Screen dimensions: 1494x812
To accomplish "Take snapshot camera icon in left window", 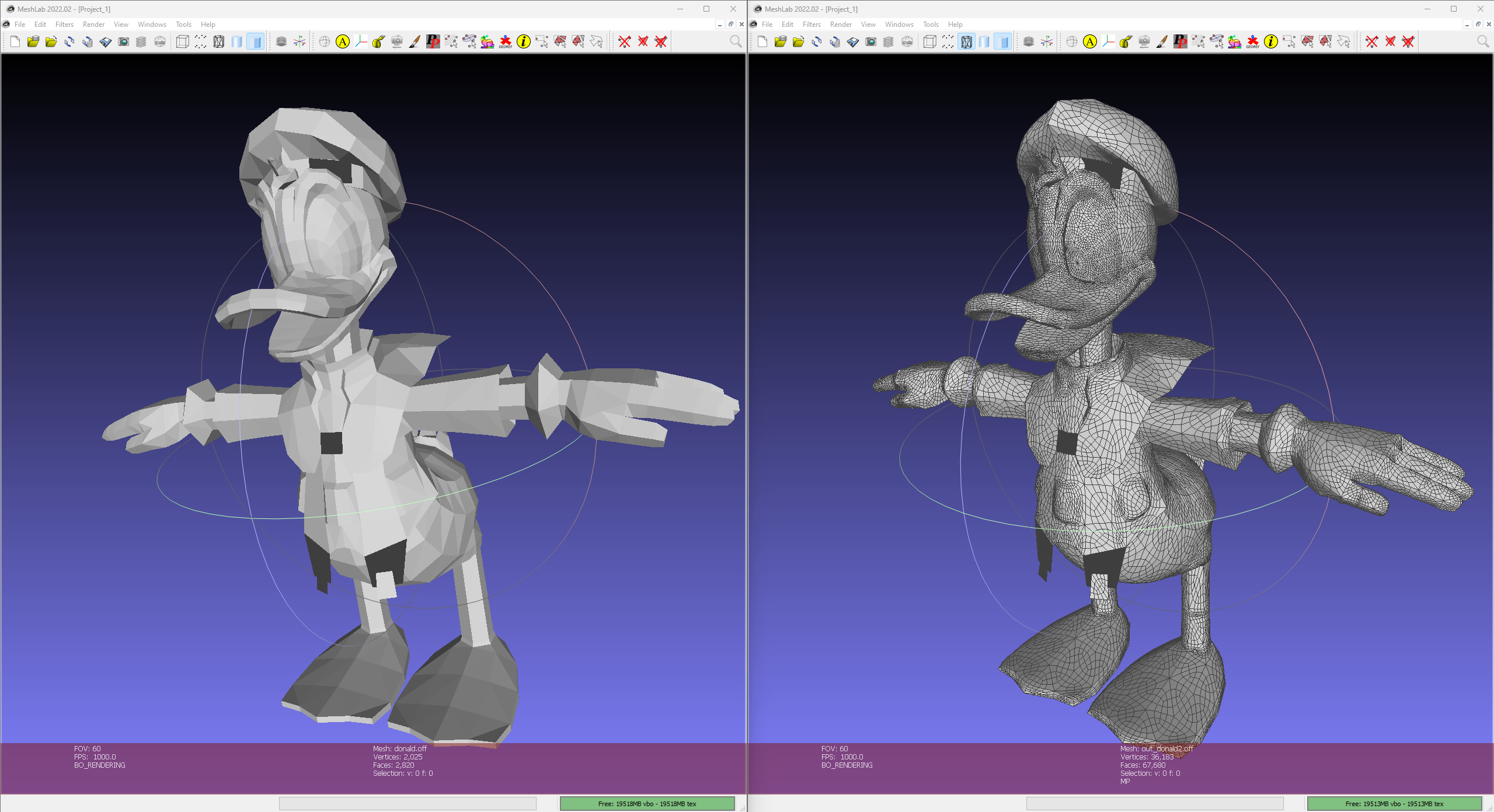I will click(x=124, y=41).
